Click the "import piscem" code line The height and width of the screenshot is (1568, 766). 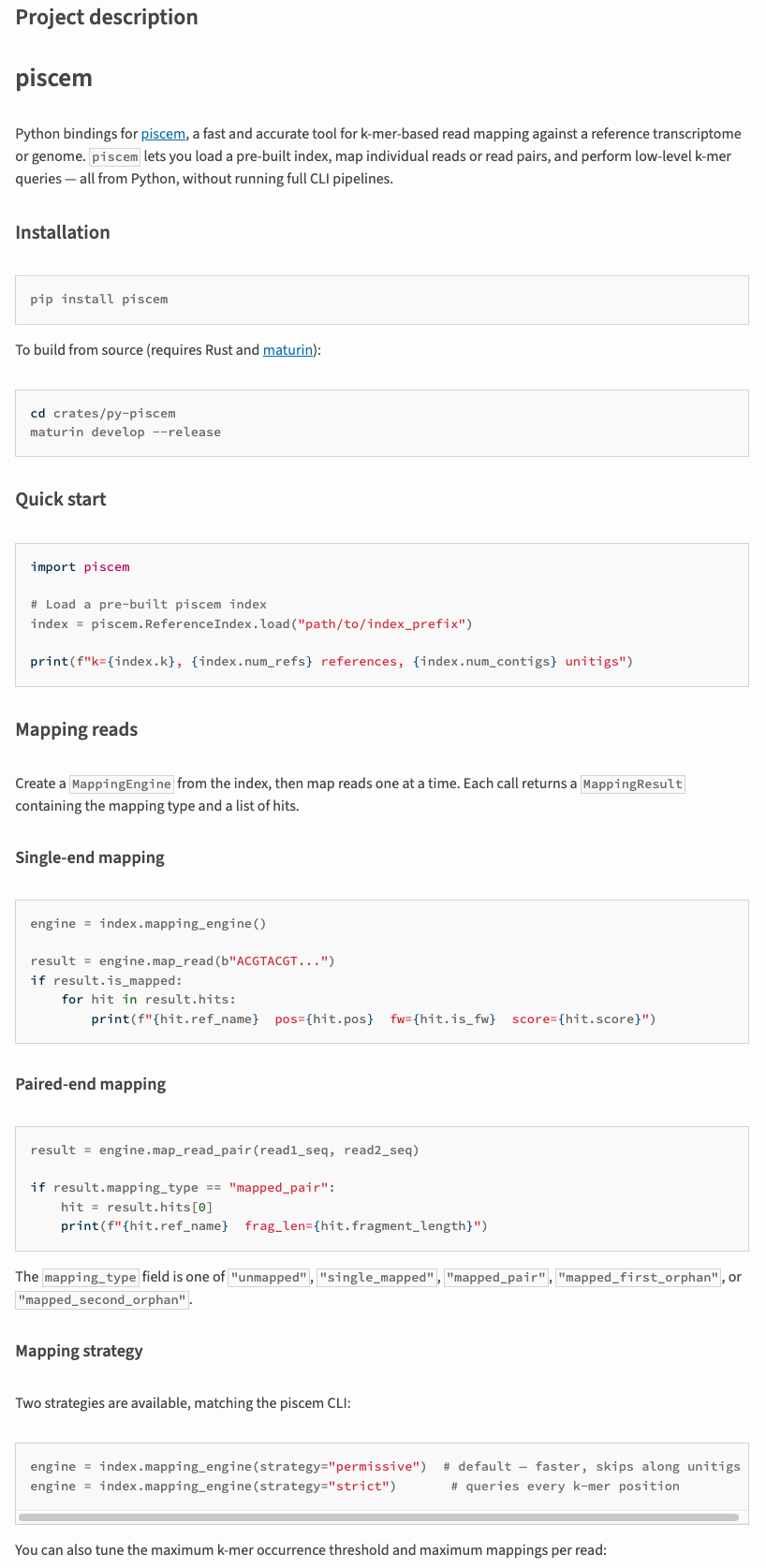click(x=80, y=567)
